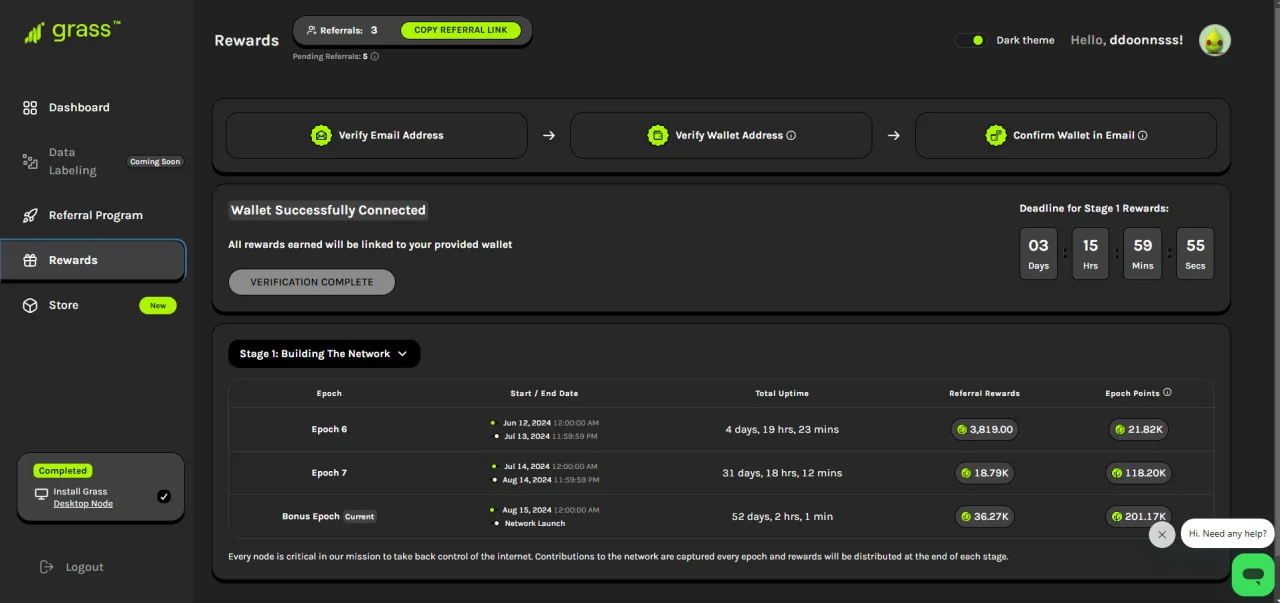Expand Stage 1: Building The Network dropdown

tap(324, 354)
